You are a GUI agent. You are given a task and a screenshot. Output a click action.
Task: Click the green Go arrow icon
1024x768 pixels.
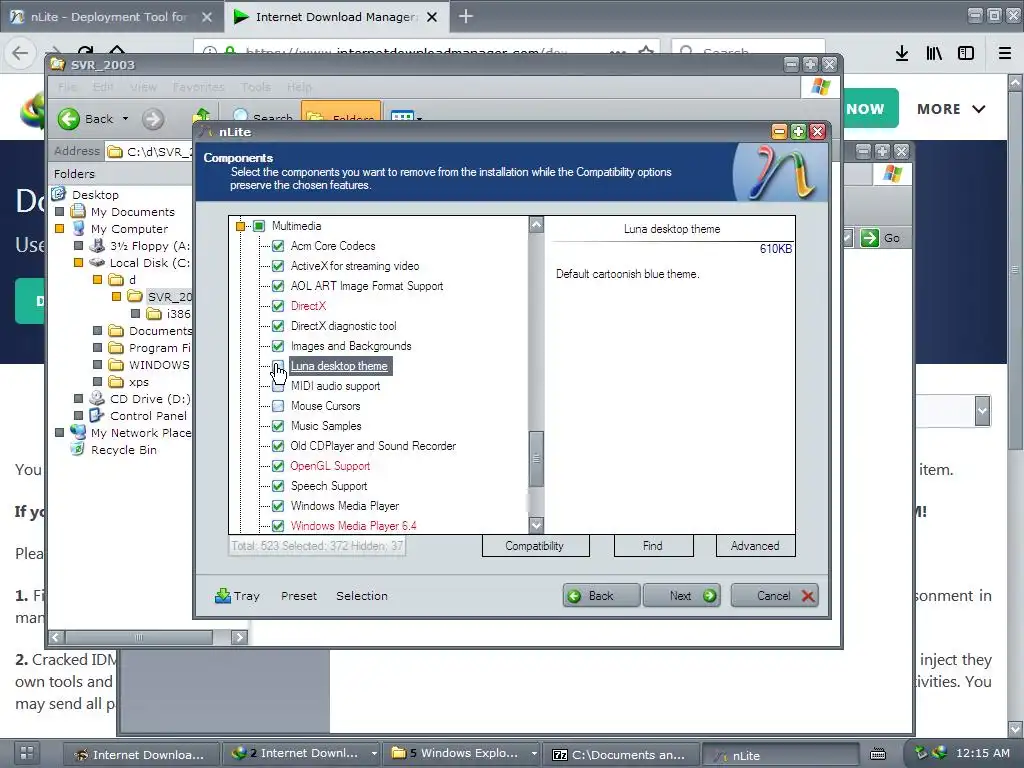[x=869, y=238]
